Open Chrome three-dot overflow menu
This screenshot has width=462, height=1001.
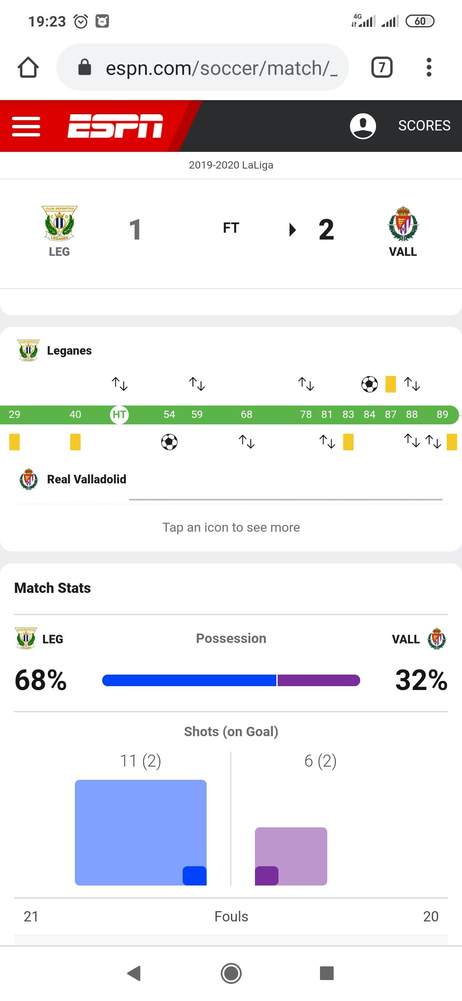tap(429, 68)
